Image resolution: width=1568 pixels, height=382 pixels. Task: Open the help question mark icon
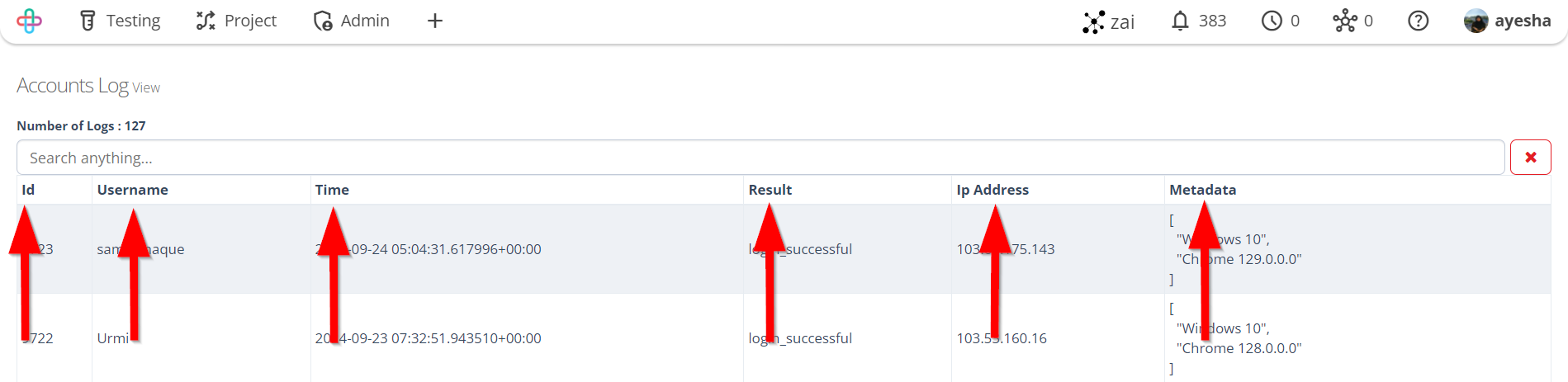pos(1418,21)
